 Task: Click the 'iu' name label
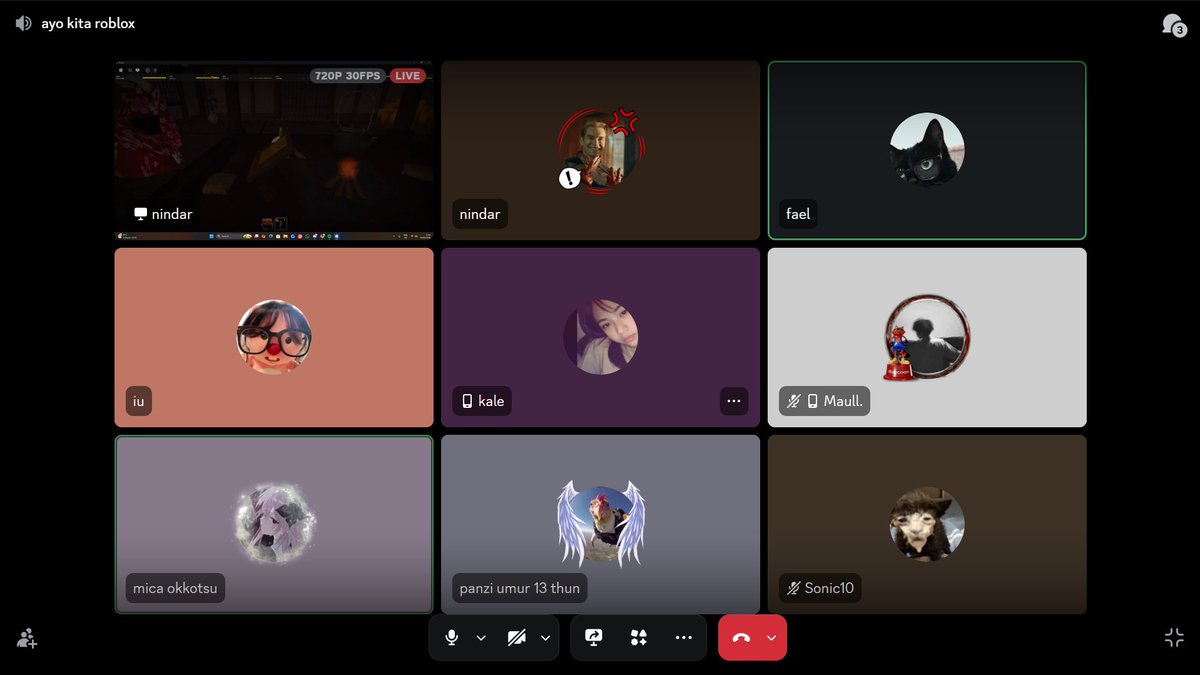click(139, 401)
